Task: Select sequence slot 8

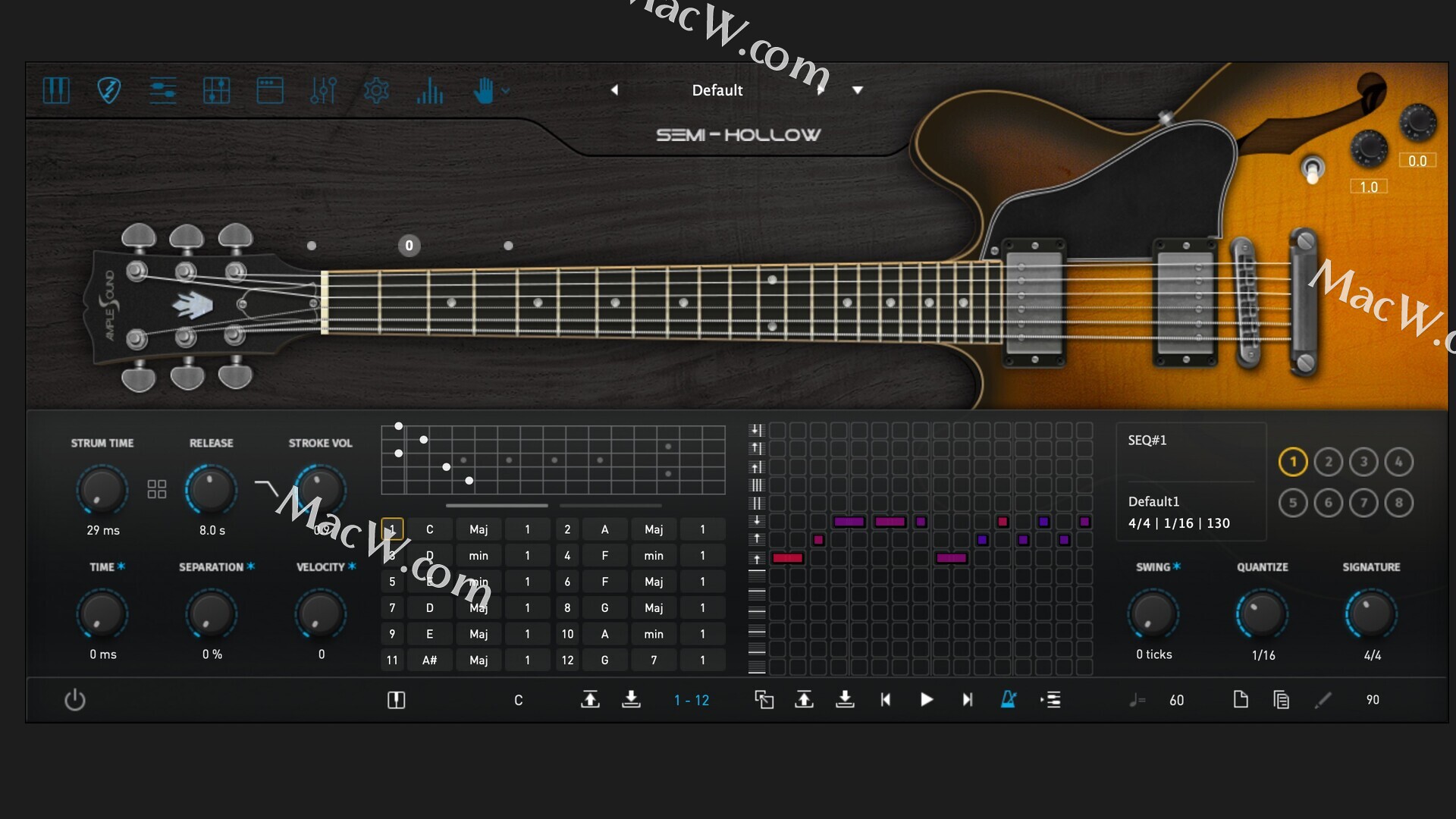Action: tap(1399, 502)
